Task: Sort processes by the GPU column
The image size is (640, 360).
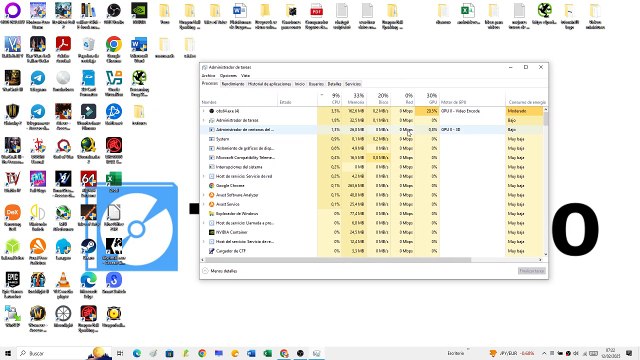Action: 427,98
